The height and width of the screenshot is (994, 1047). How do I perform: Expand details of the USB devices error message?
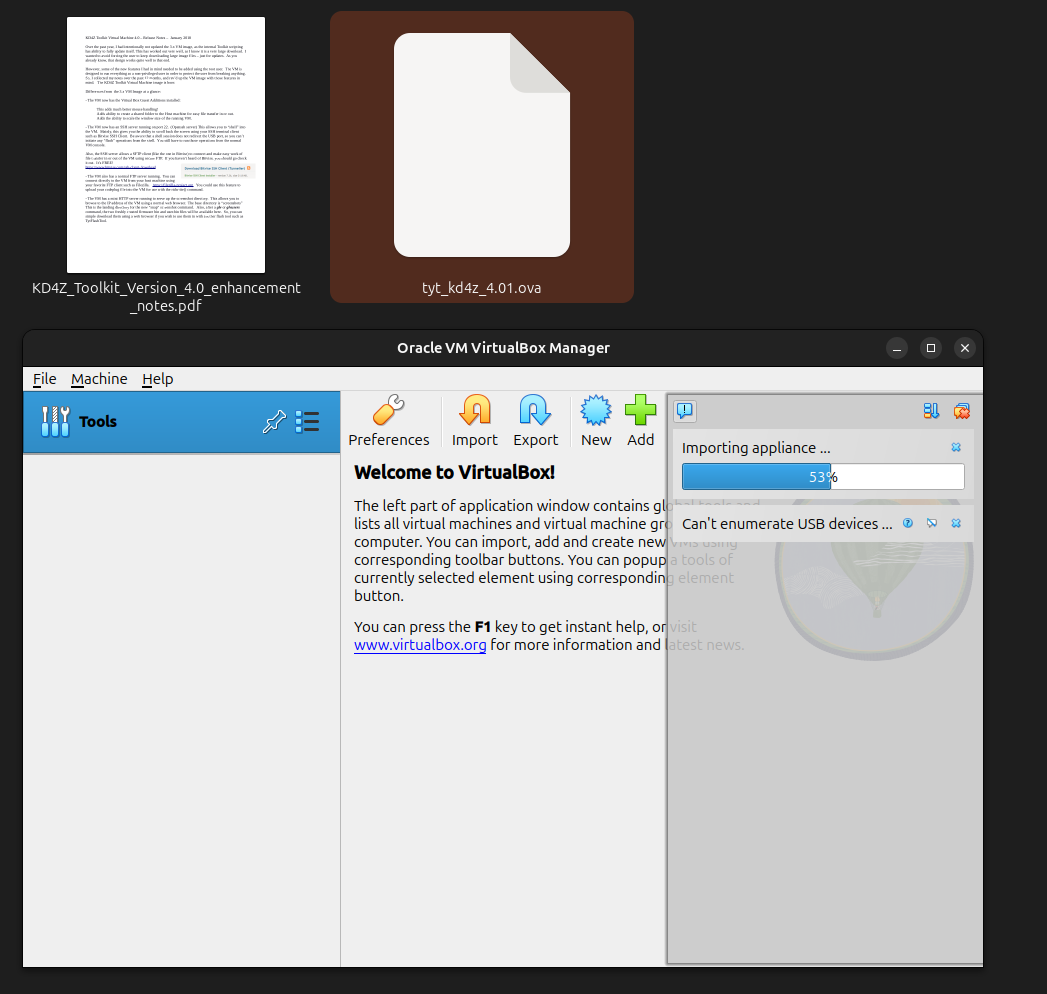(932, 523)
